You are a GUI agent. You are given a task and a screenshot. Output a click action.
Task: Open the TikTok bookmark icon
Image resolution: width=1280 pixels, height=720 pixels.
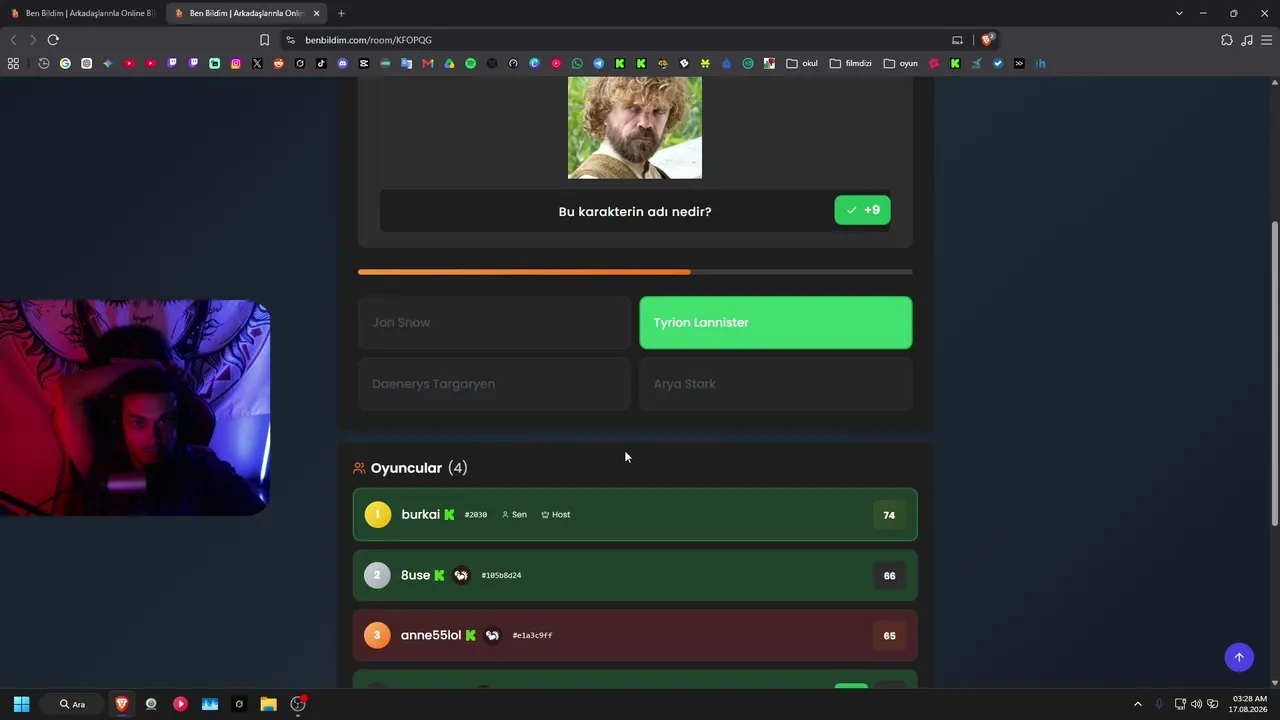pos(321,63)
